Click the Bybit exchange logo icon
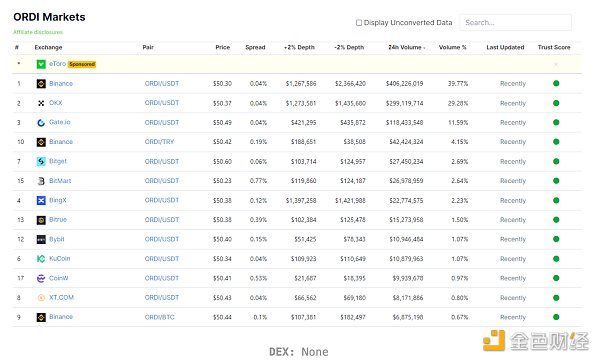Viewport: 600px width, 362px height. pyautogui.click(x=41, y=239)
